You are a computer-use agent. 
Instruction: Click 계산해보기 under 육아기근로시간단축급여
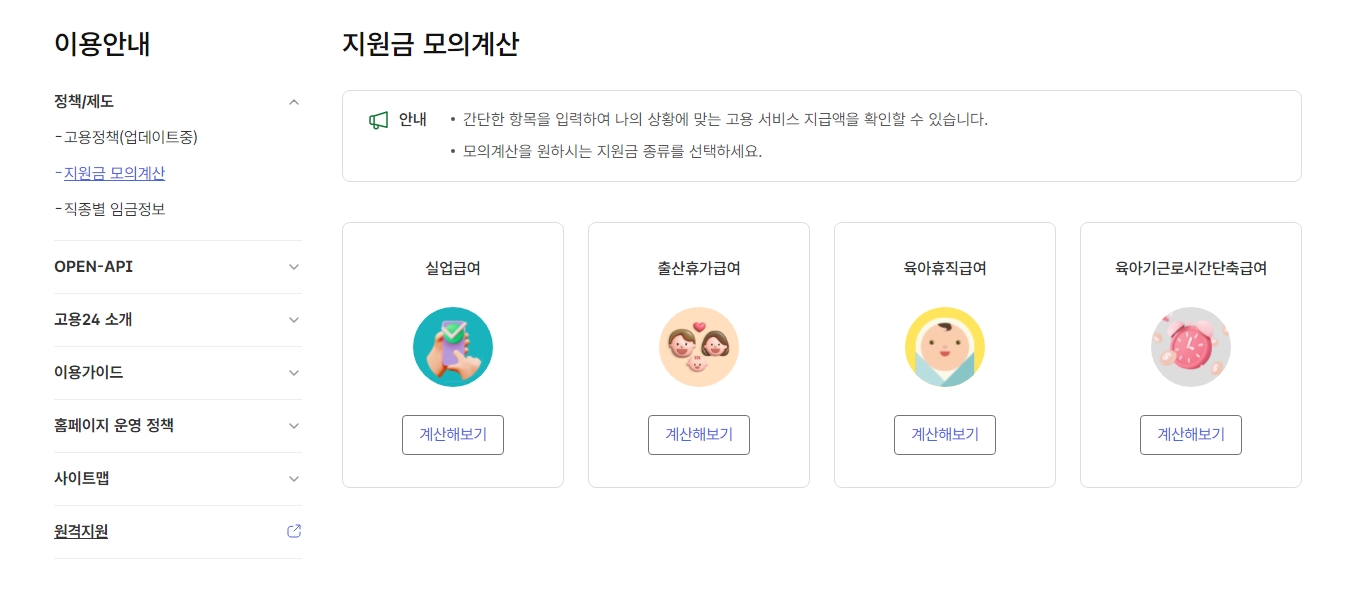(1190, 434)
